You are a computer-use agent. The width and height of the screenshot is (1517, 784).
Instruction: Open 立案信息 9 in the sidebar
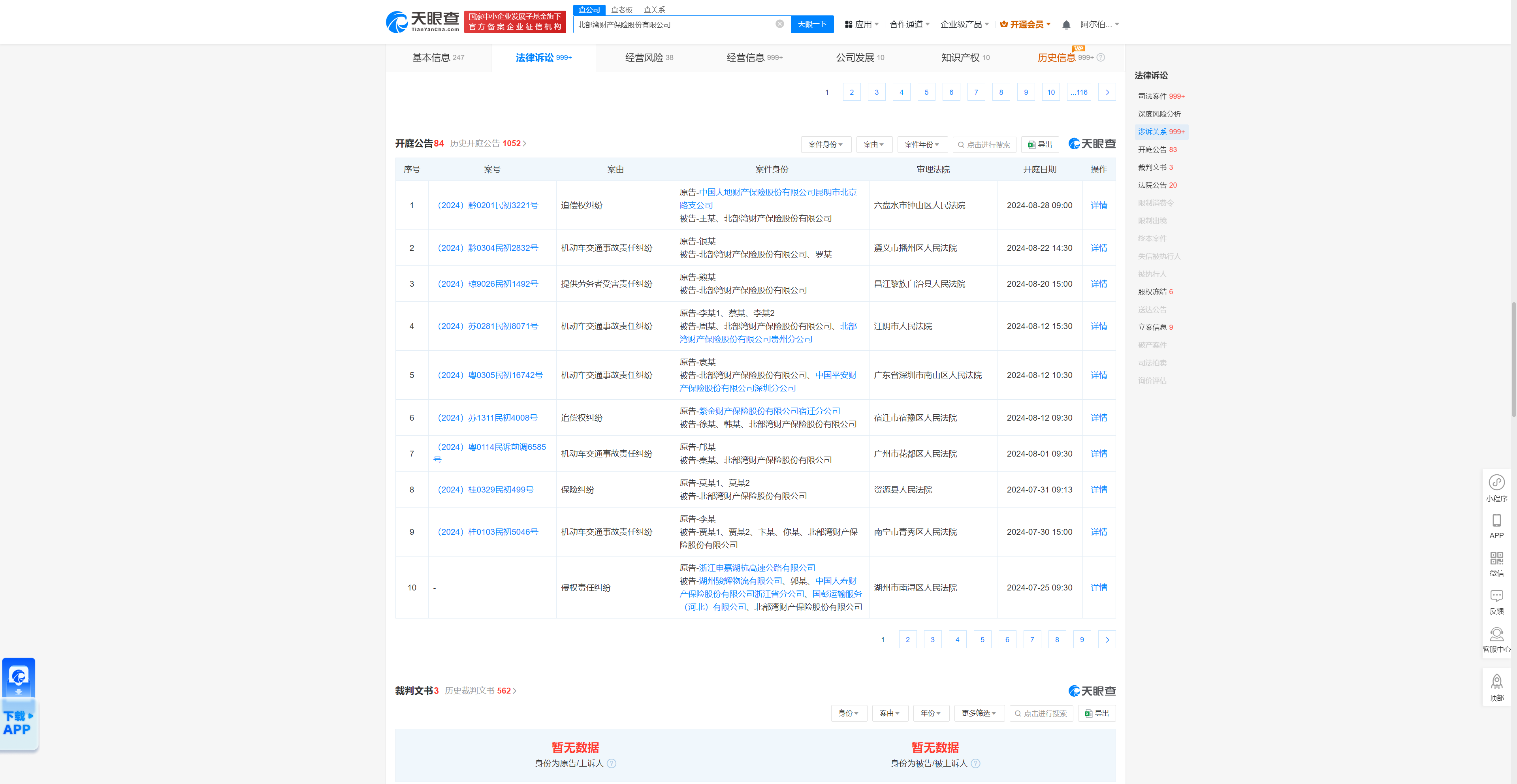pos(1155,327)
